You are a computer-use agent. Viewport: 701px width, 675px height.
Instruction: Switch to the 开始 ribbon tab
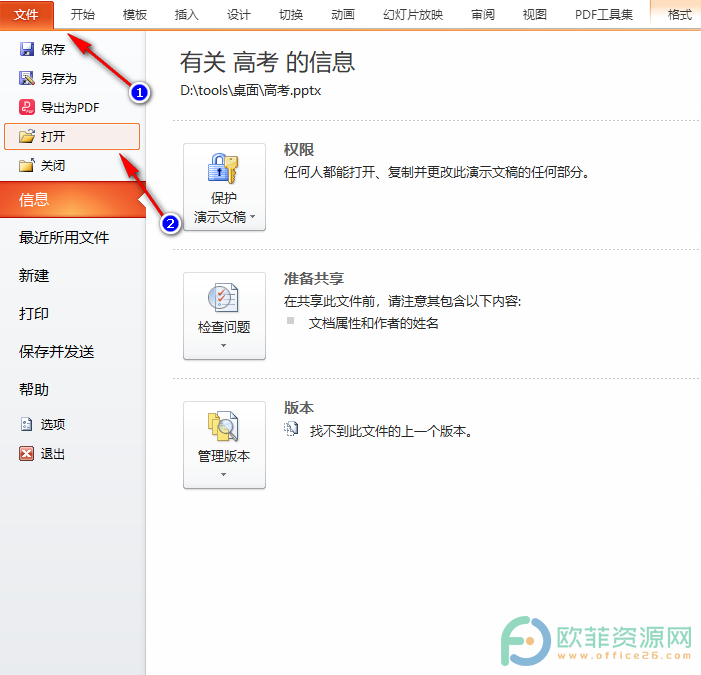point(83,15)
